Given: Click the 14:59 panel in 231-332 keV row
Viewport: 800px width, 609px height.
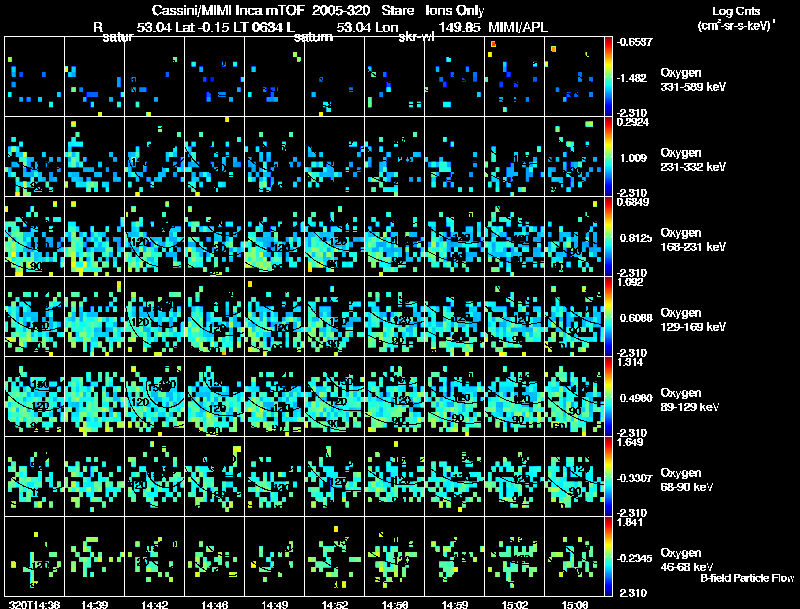Looking at the screenshot, I should click(454, 156).
